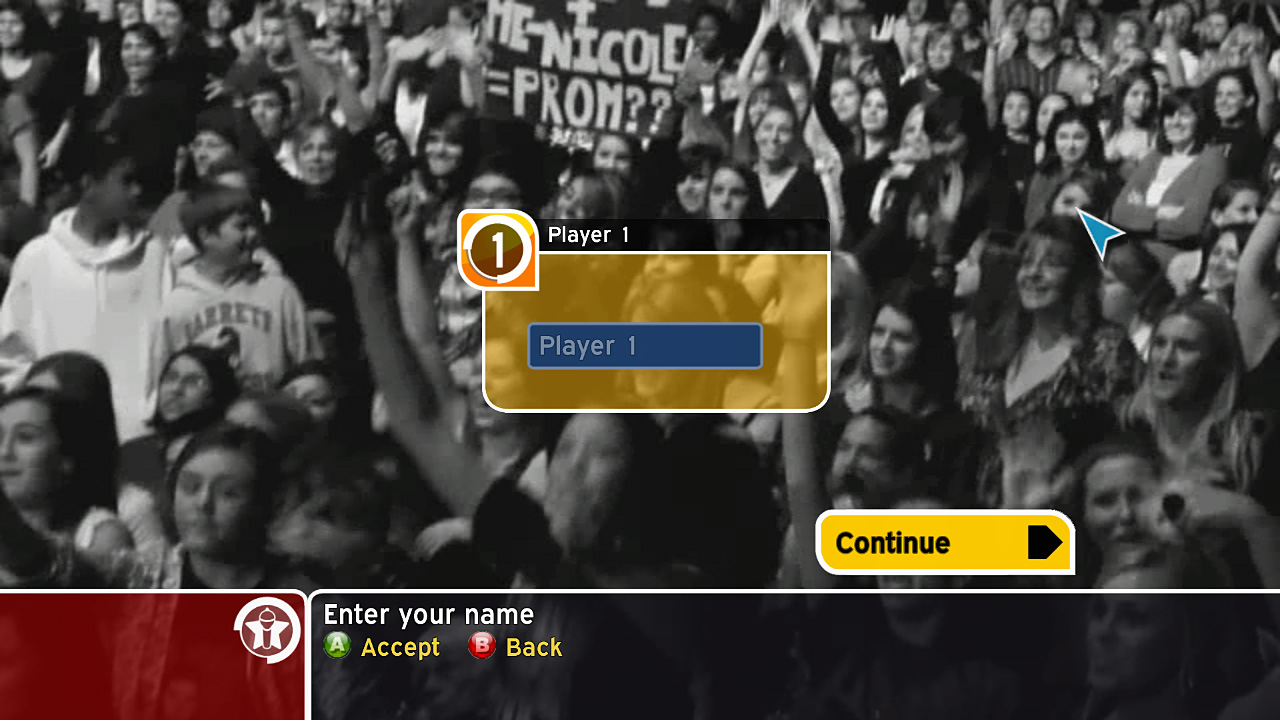Click the green A button icon
This screenshot has height=720, width=1280.
337,646
